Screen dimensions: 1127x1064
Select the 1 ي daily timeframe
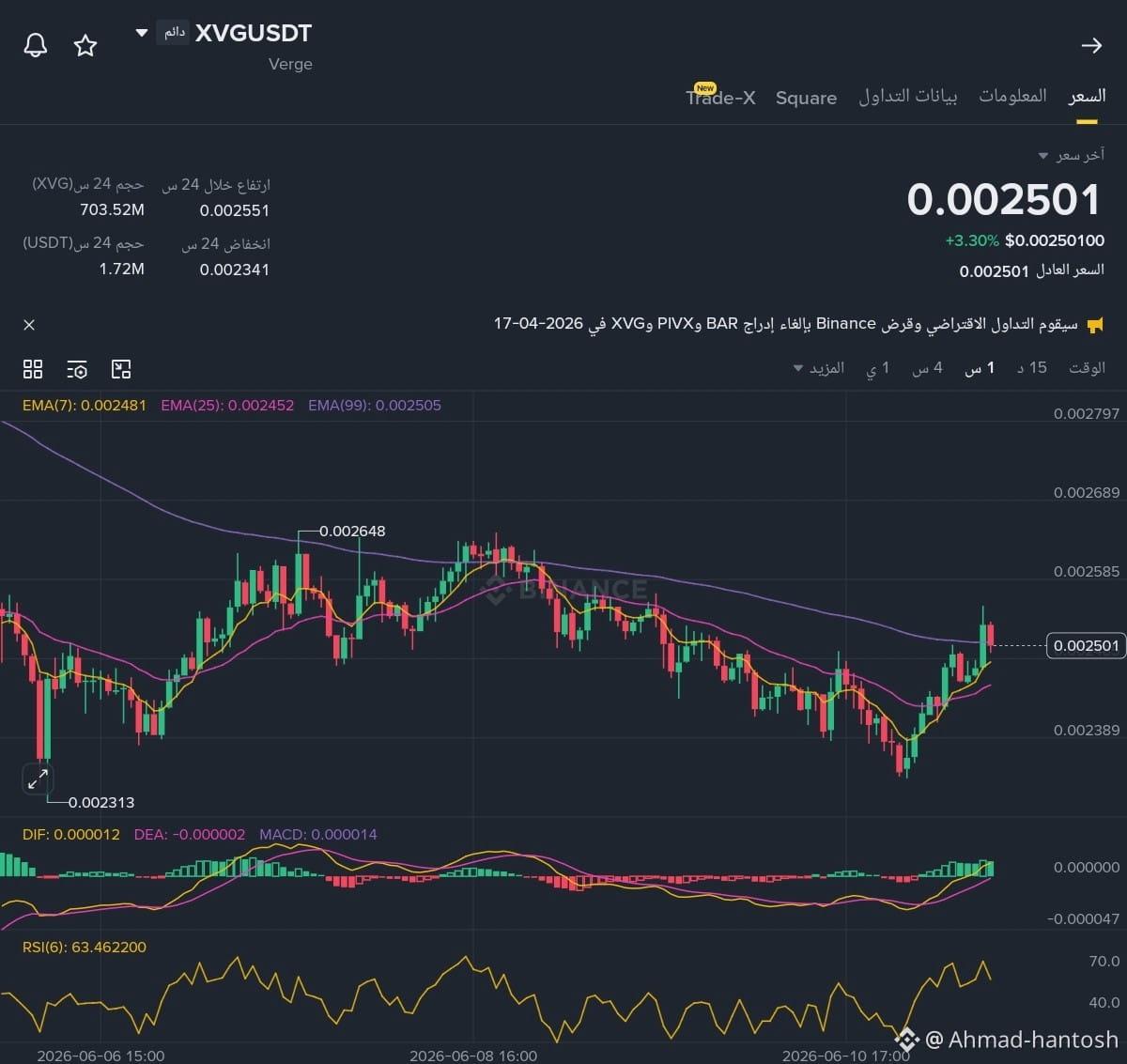(877, 368)
